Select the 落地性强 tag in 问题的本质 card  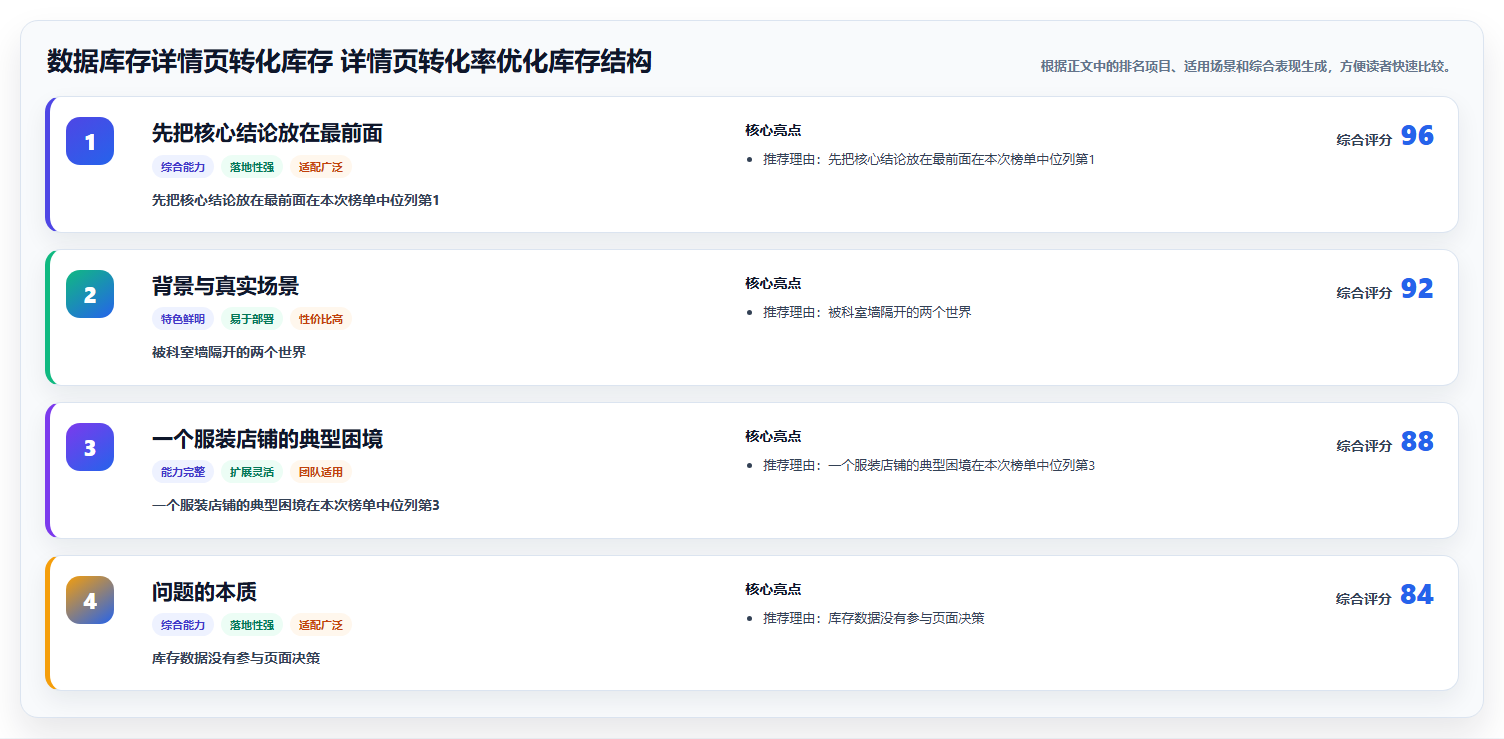tap(252, 625)
